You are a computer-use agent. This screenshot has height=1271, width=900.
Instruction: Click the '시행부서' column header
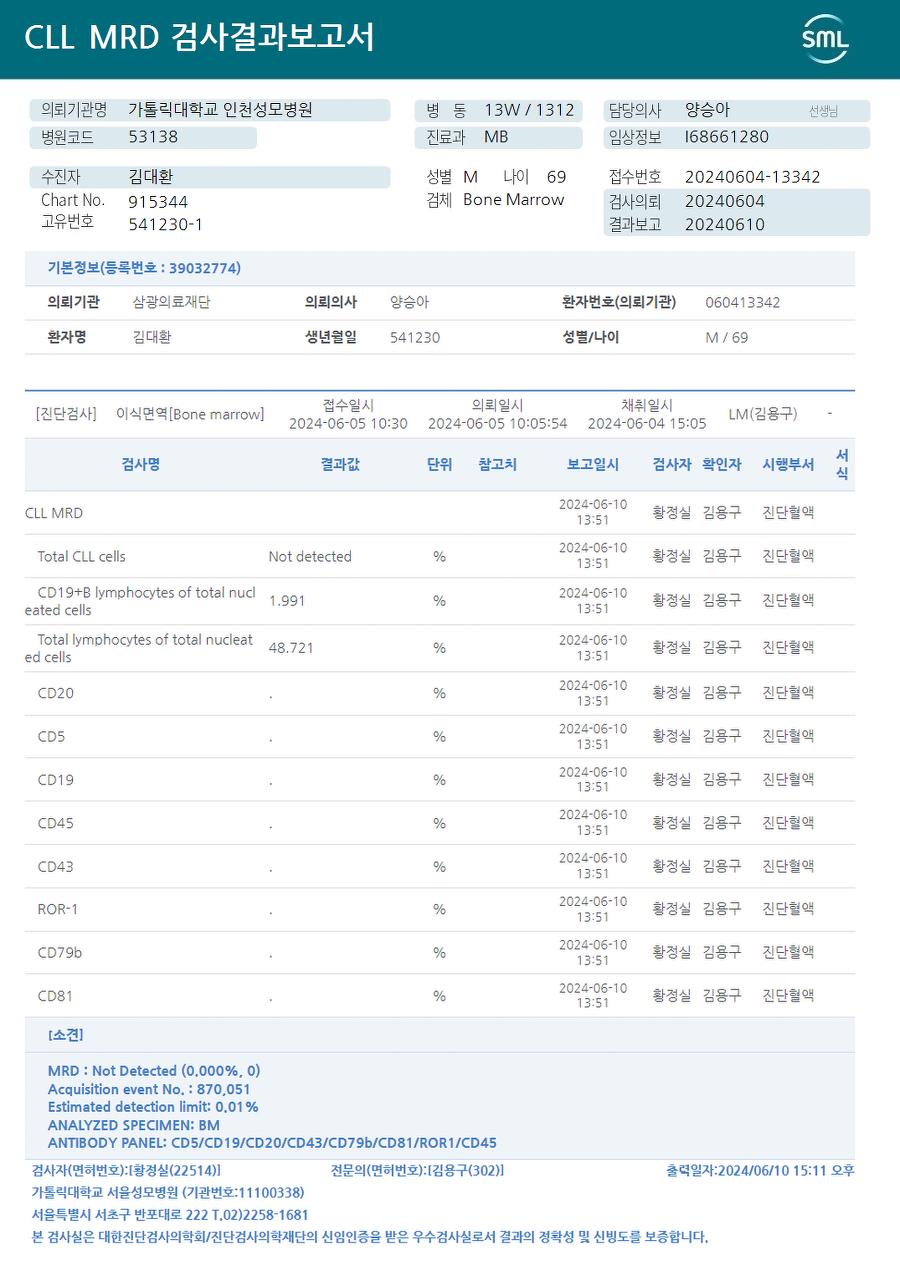point(788,464)
